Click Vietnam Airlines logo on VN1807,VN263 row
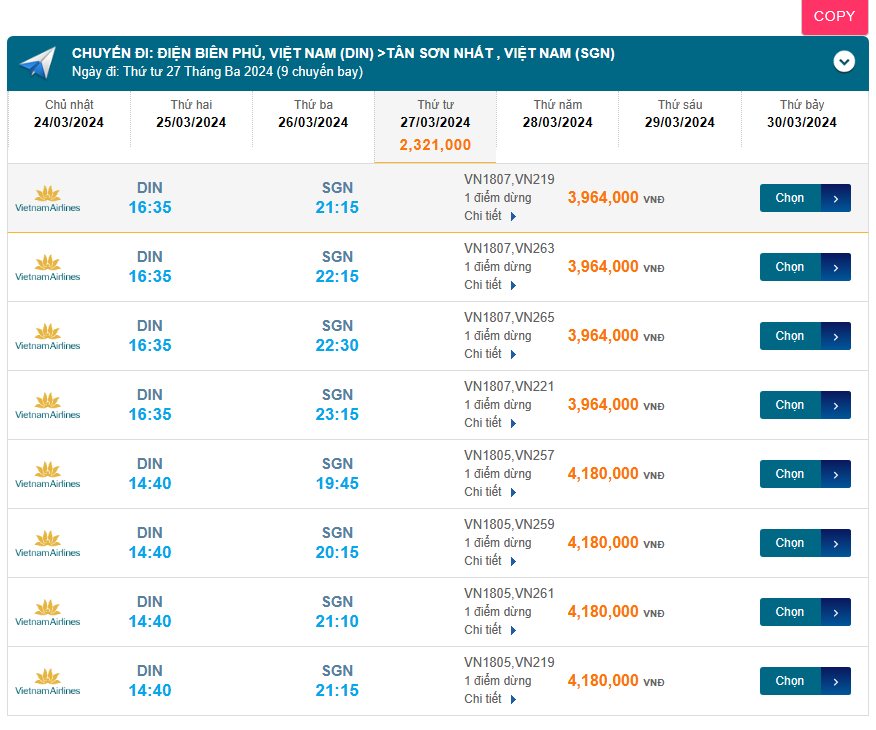The height and width of the screenshot is (730, 876). (x=48, y=267)
